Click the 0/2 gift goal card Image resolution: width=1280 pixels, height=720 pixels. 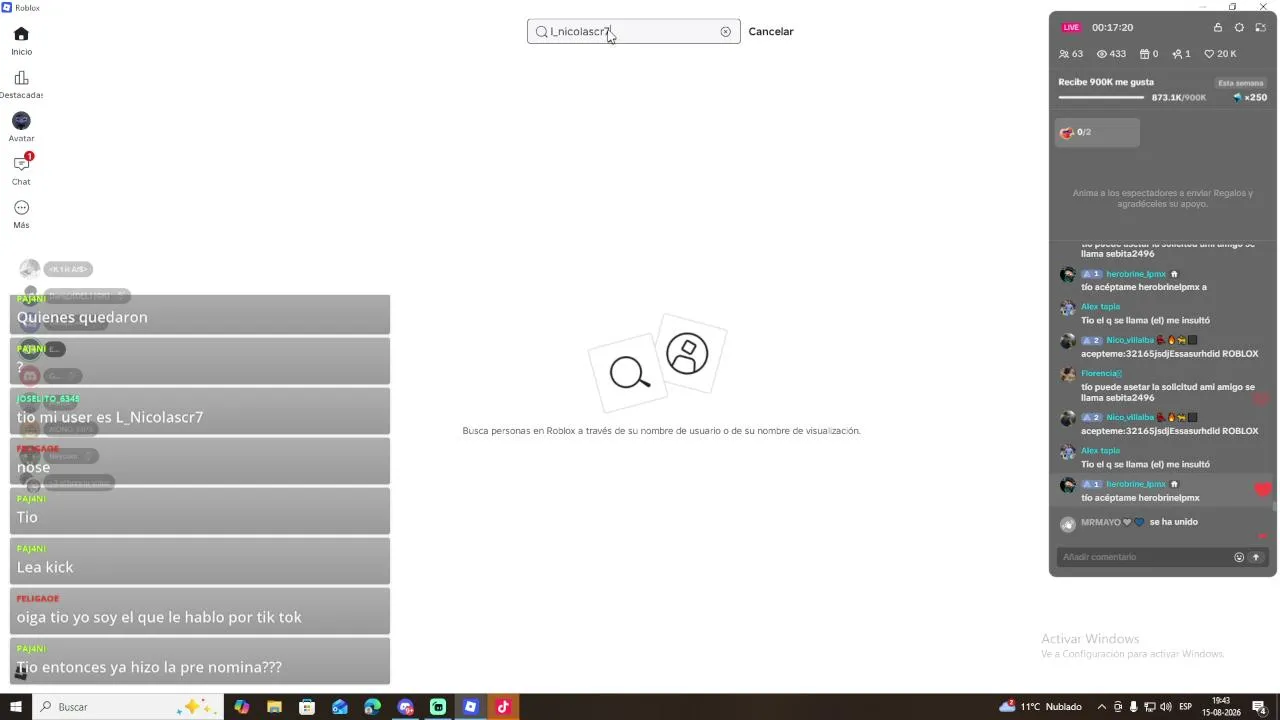(x=1097, y=132)
